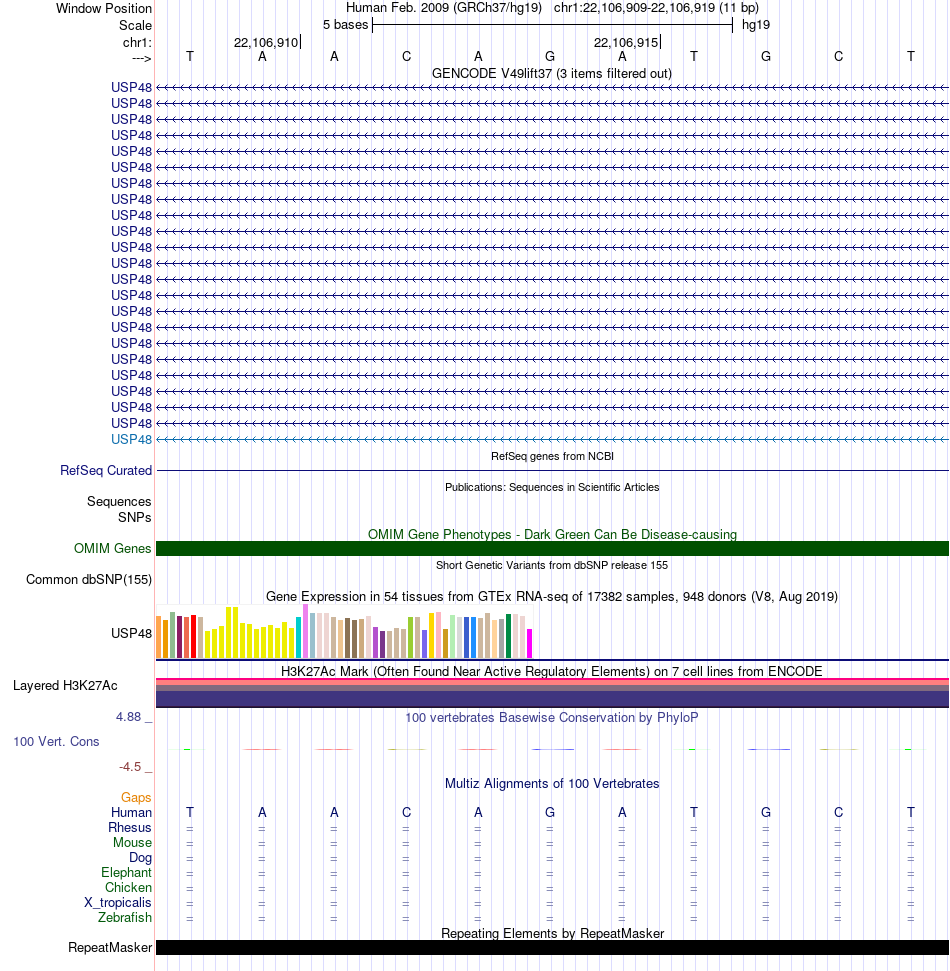This screenshot has width=950, height=971.
Task: Click the Common dbSNP(155) label
Action: [x=89, y=580]
